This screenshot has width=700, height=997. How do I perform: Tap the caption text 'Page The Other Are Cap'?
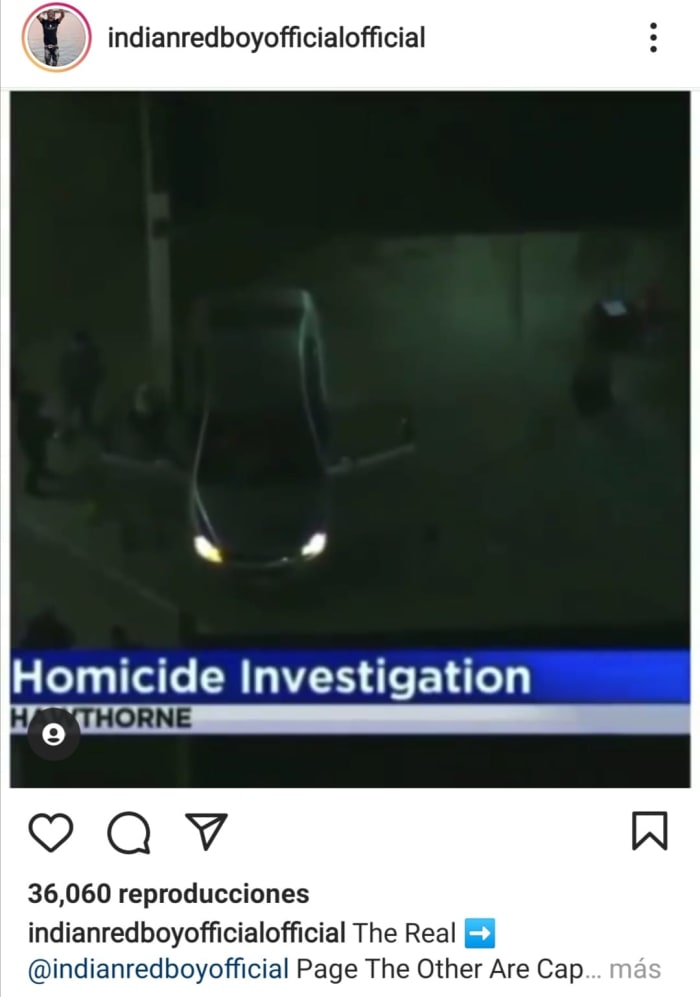pyautogui.click(x=439, y=970)
